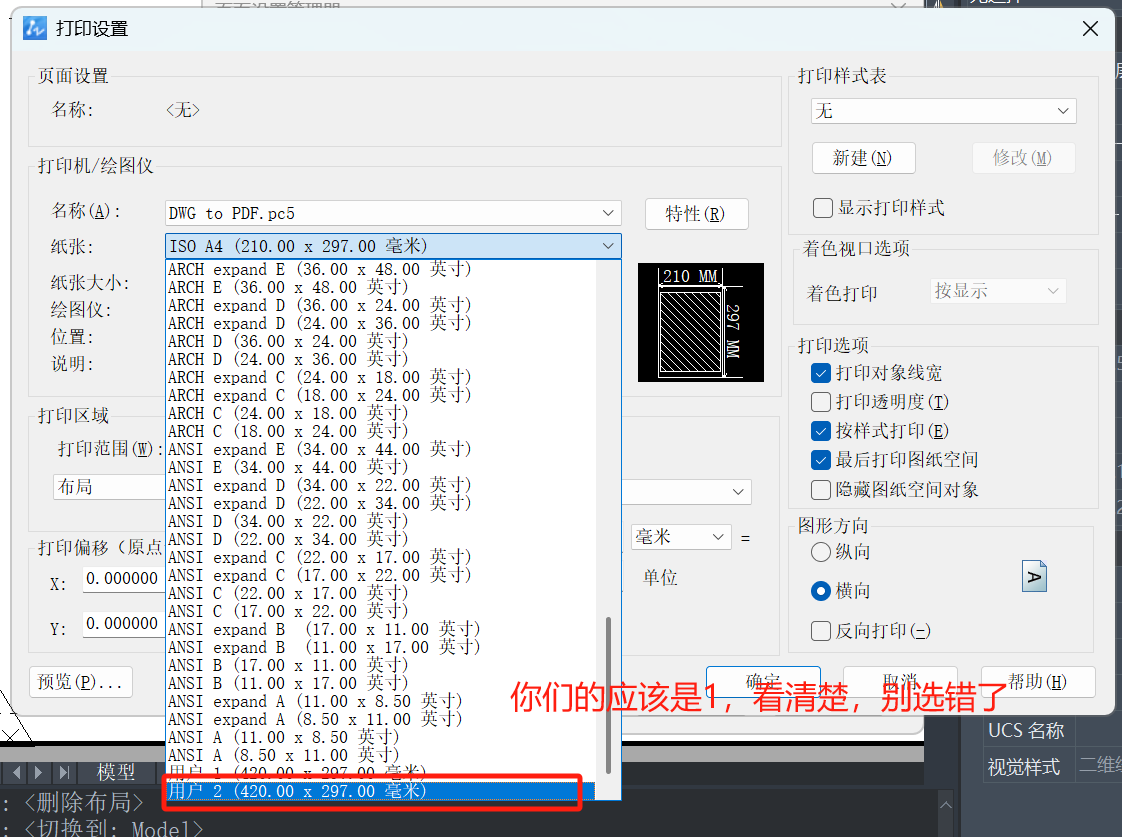Click the paper size preview thumbnail
The image size is (1122, 837).
(x=700, y=322)
